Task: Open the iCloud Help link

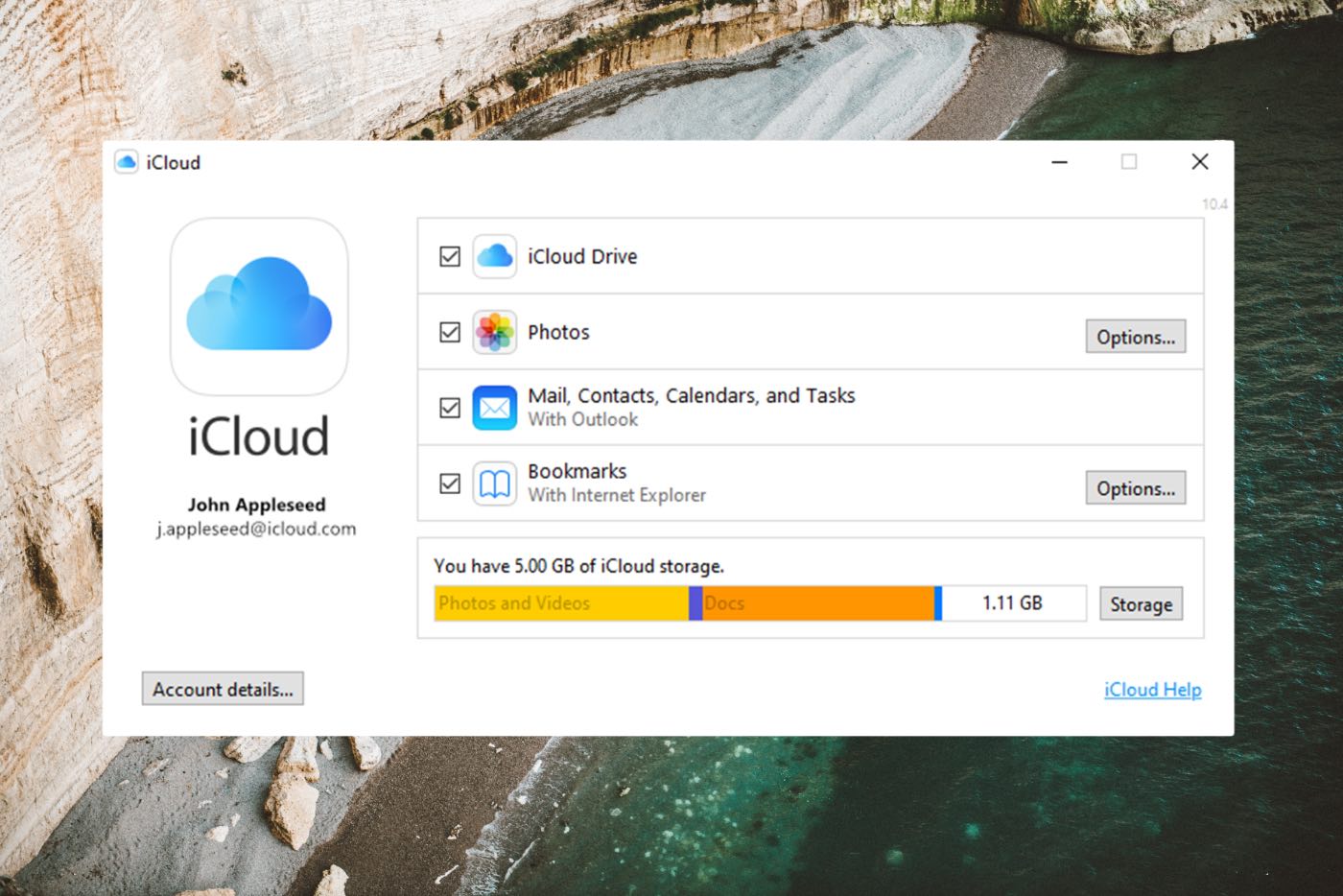Action: (1153, 690)
